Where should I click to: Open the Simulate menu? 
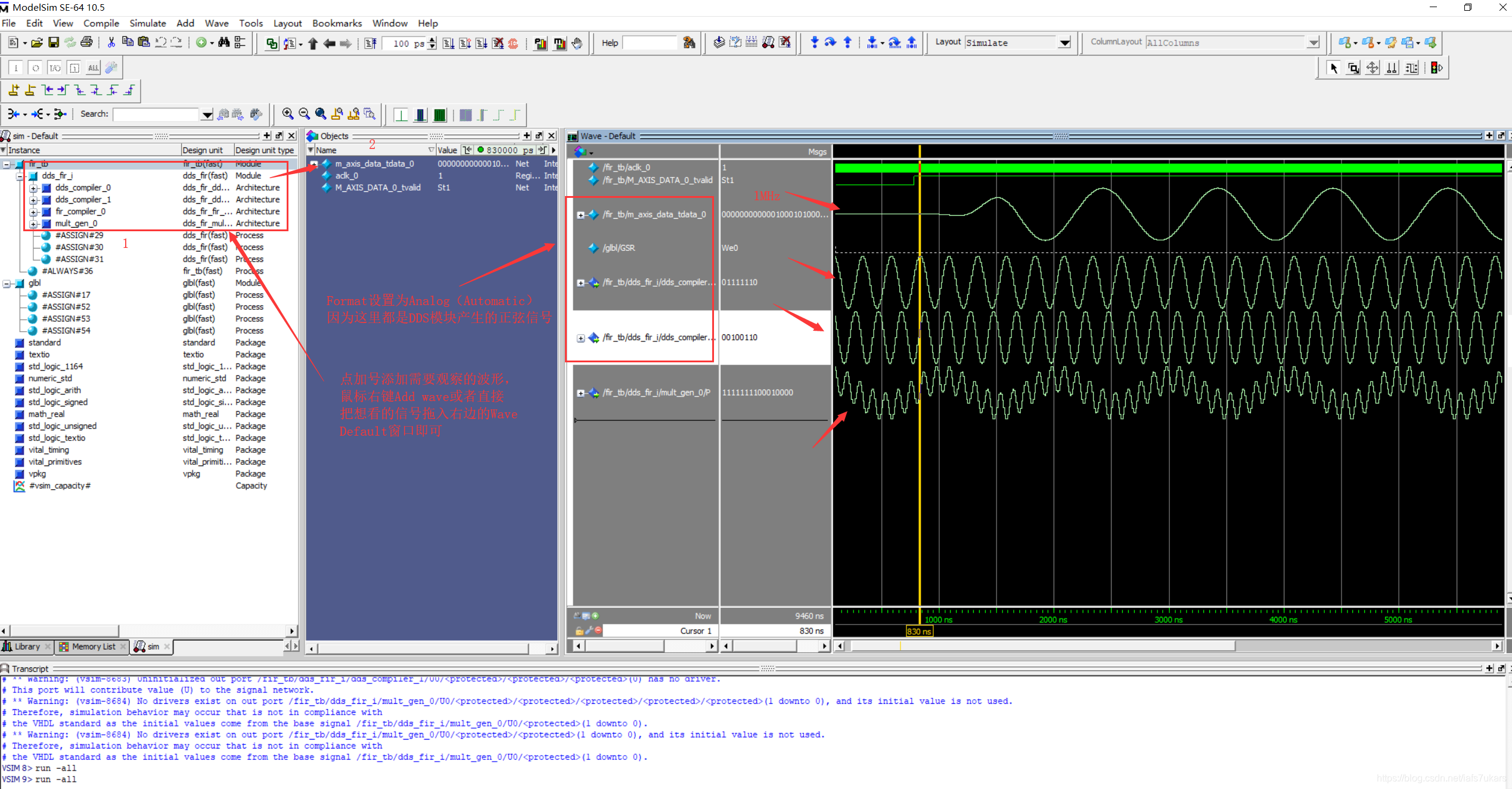(147, 23)
